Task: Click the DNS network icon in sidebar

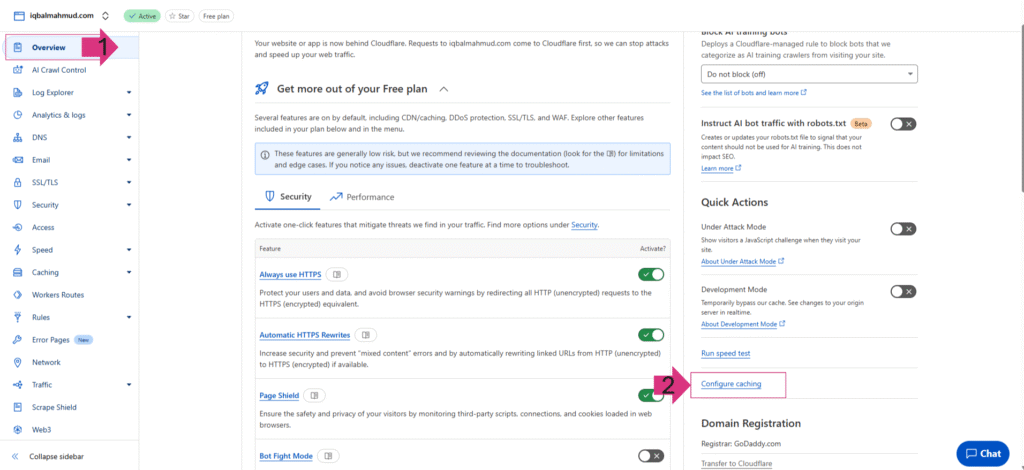Action: pyautogui.click(x=18, y=138)
